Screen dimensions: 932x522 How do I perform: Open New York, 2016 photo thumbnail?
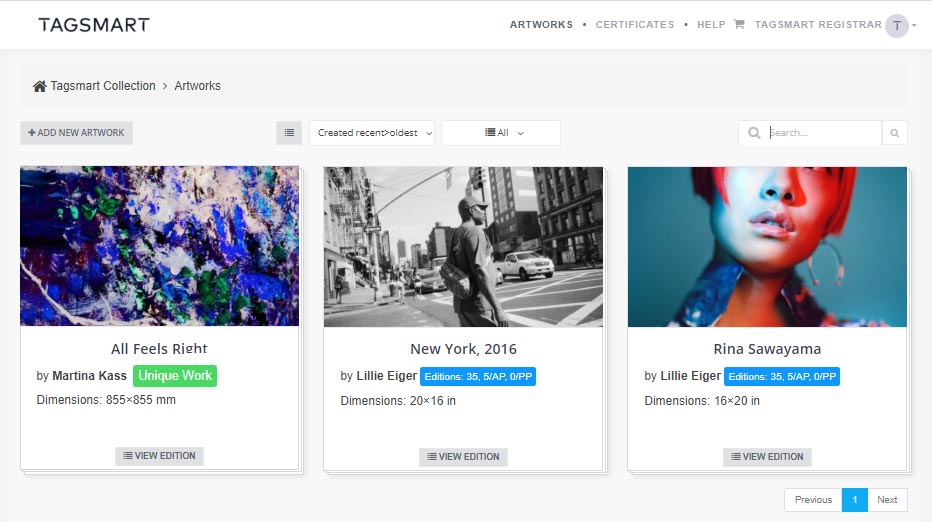coord(464,247)
